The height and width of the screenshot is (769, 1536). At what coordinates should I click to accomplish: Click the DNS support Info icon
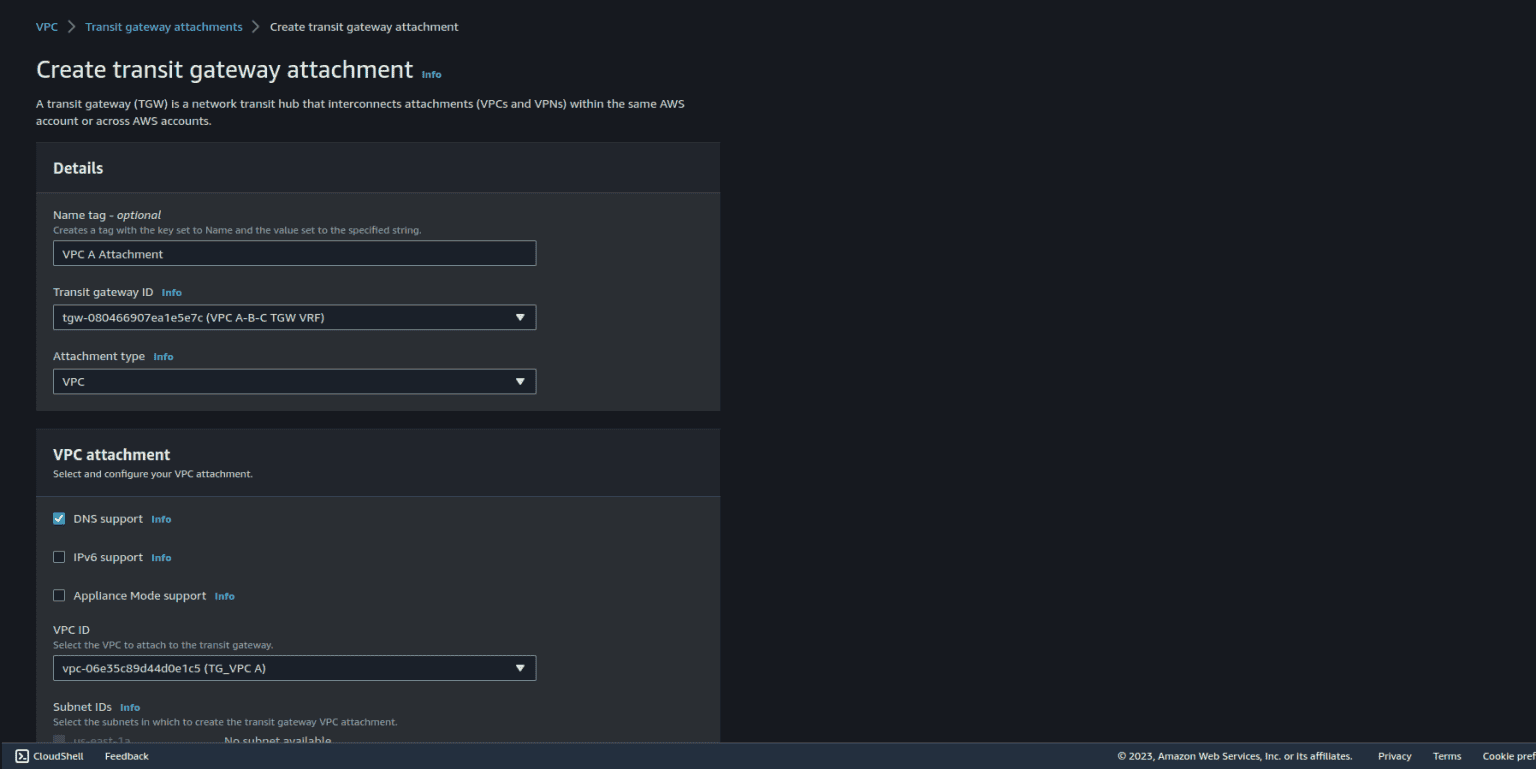click(161, 519)
